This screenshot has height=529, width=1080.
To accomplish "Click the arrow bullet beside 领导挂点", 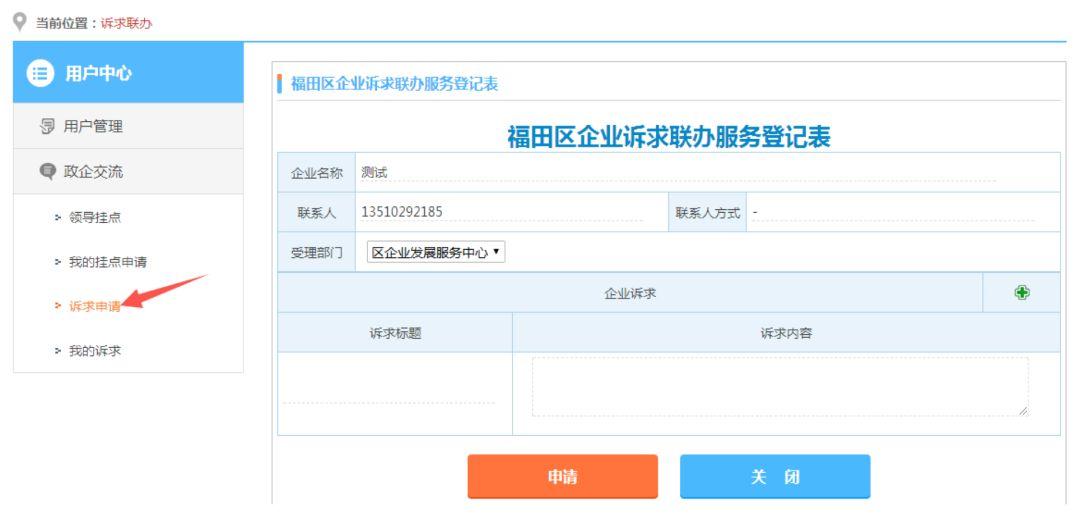I will point(58,218).
